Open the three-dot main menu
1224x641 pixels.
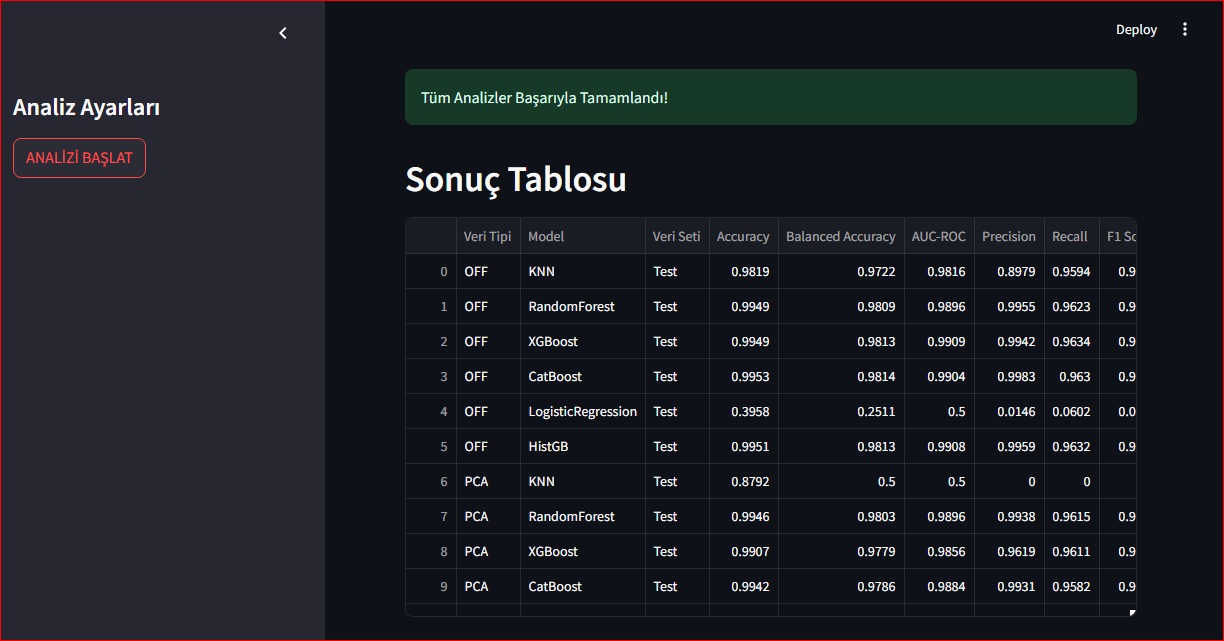click(1185, 30)
